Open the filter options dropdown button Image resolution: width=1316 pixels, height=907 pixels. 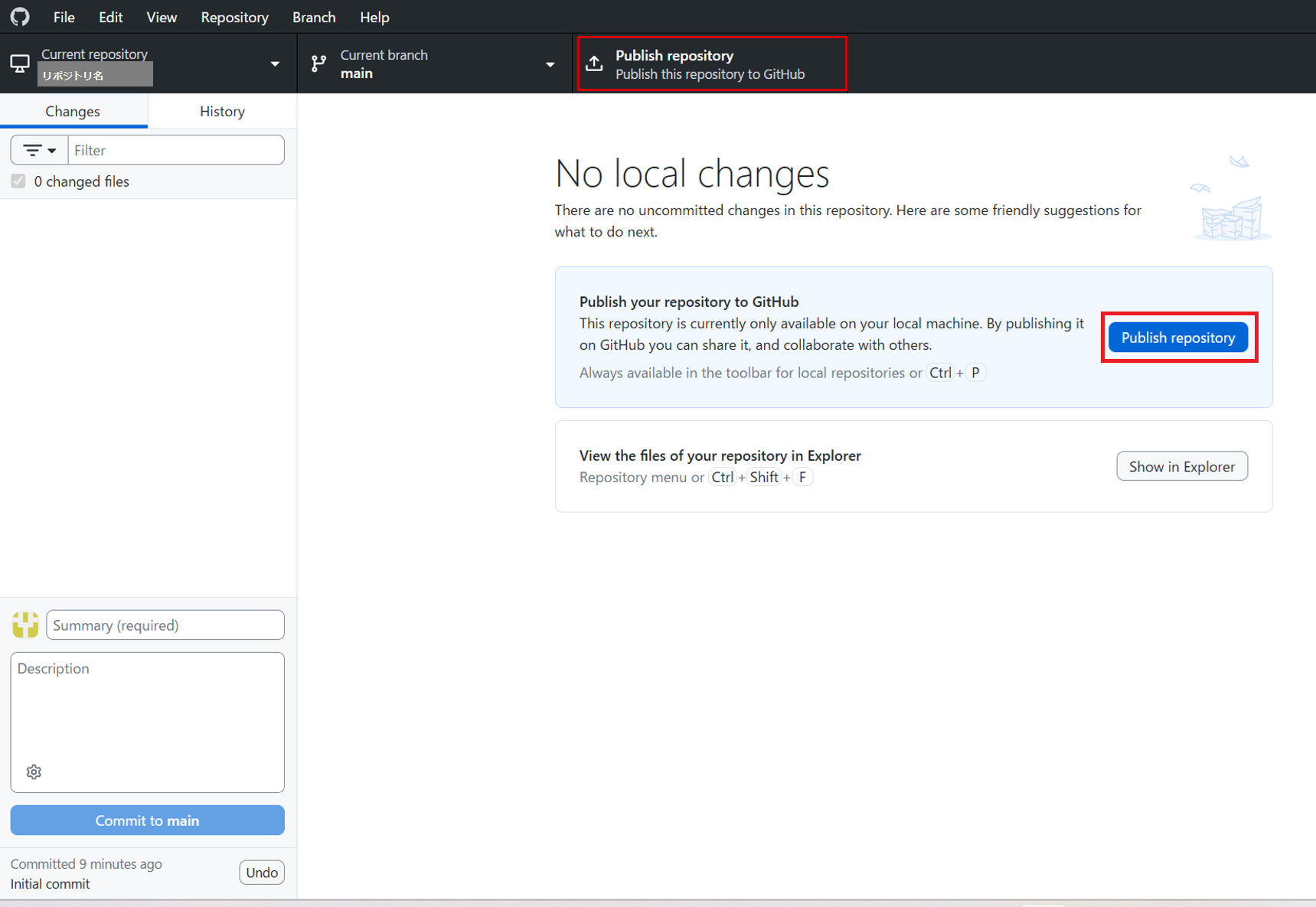point(40,150)
